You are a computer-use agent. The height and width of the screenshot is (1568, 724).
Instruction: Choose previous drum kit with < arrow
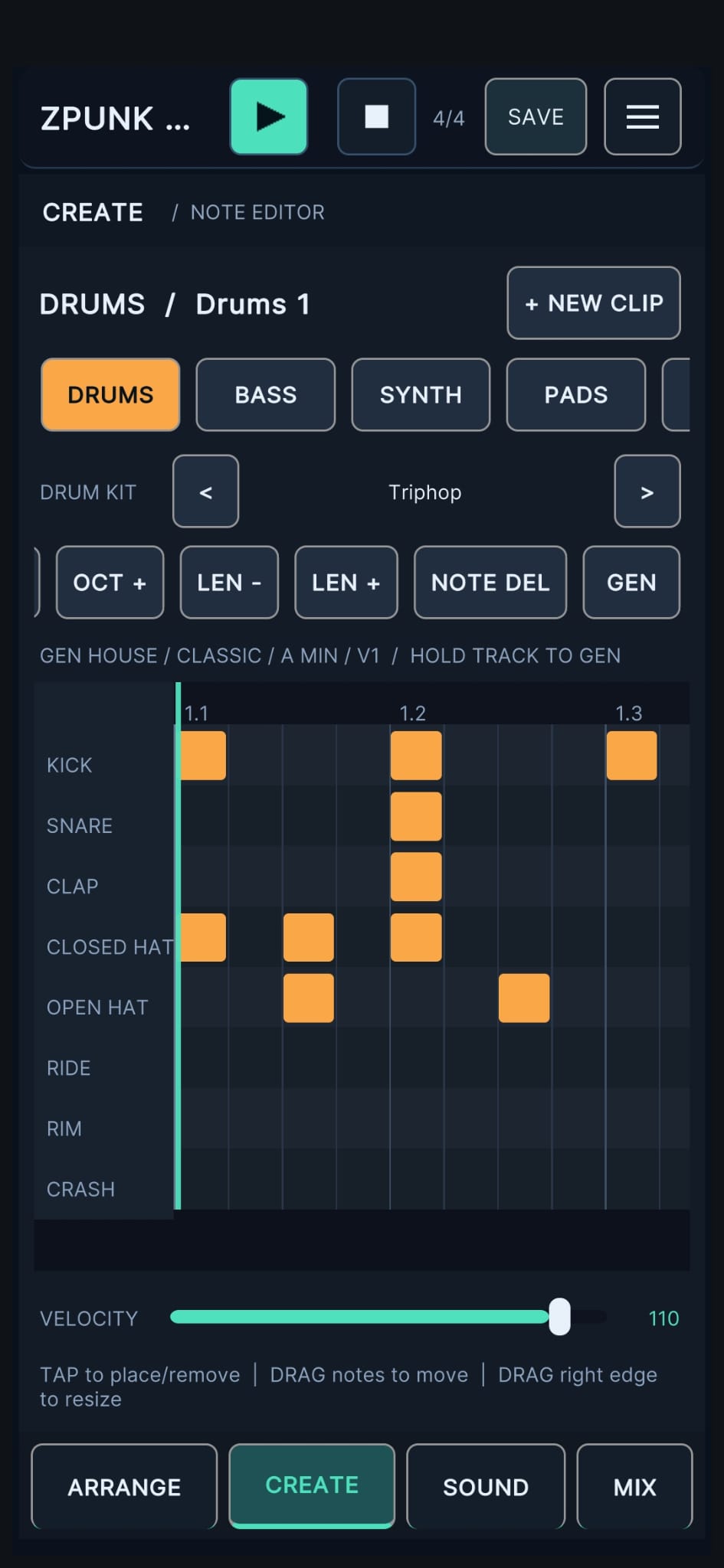tap(205, 491)
